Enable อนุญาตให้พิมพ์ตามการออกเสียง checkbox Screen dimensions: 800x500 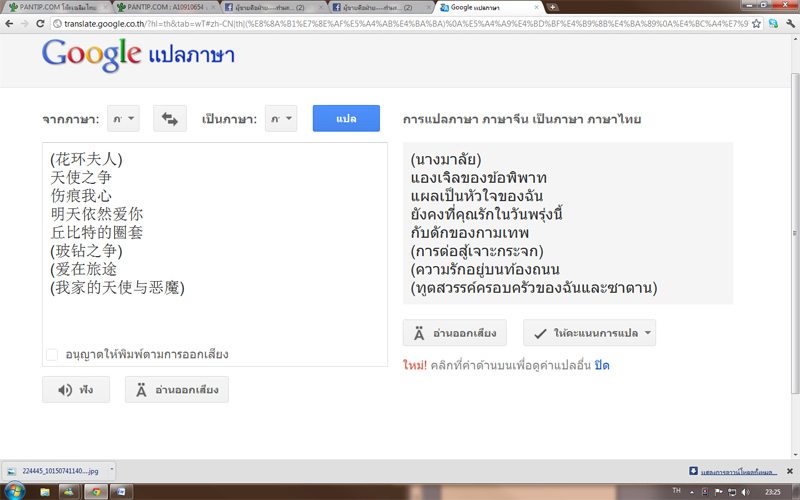[x=52, y=355]
